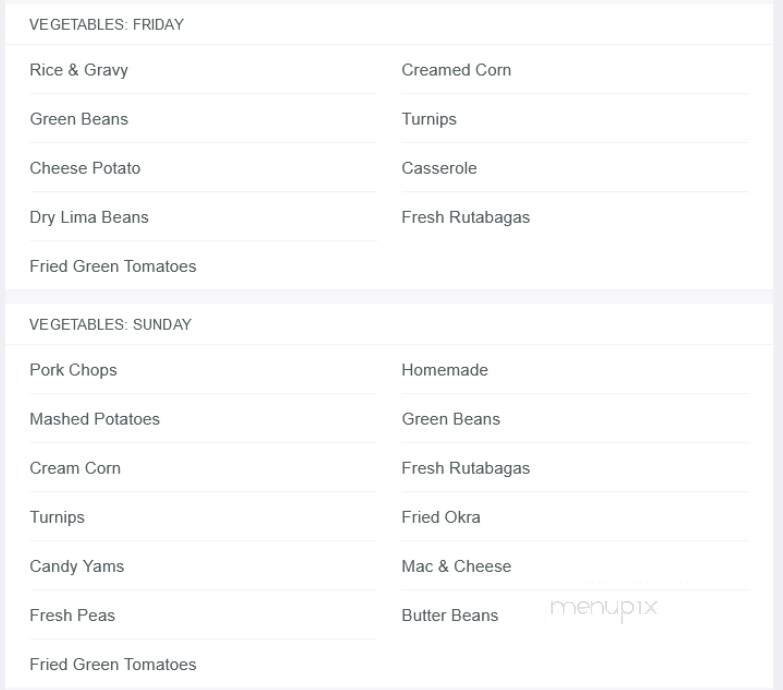Click the menupix watermark logo
The width and height of the screenshot is (783, 690).
pyautogui.click(x=603, y=607)
